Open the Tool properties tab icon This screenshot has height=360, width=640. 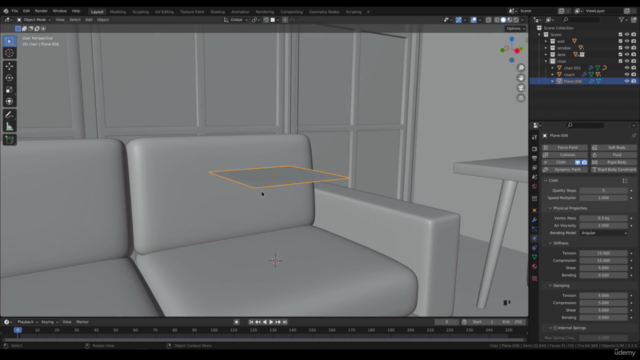534,138
